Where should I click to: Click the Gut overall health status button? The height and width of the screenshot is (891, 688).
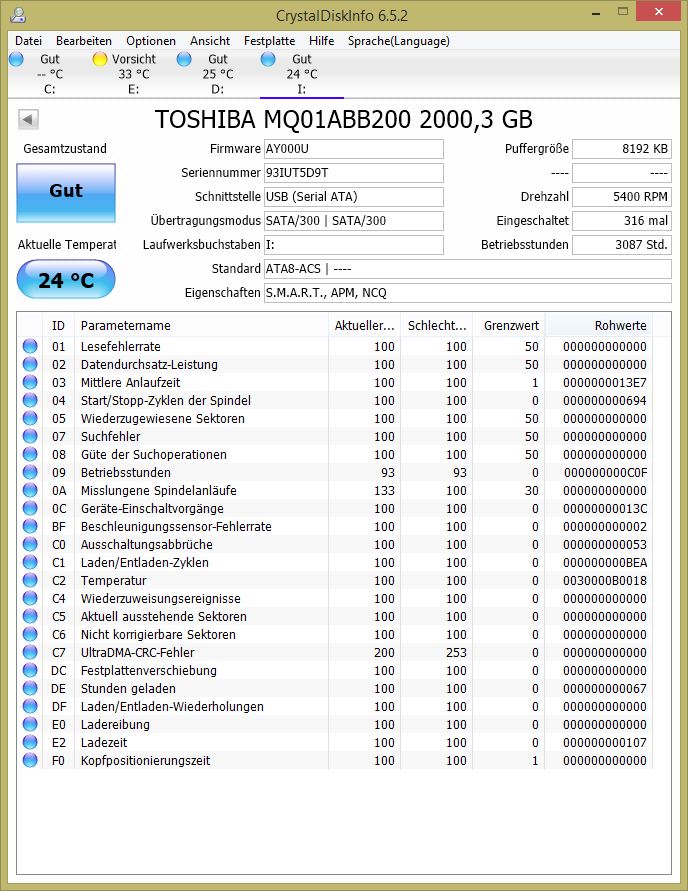pyautogui.click(x=66, y=193)
